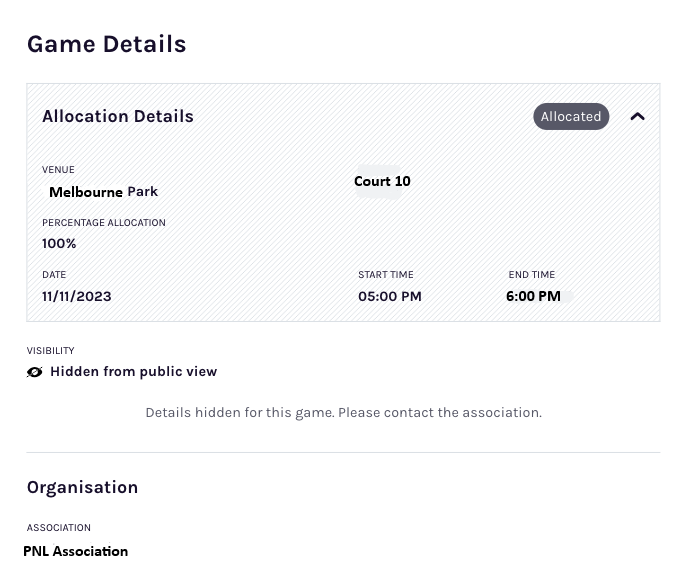Screen dimensions: 685x573
Task: Click the details hidden contact message
Action: pos(343,413)
